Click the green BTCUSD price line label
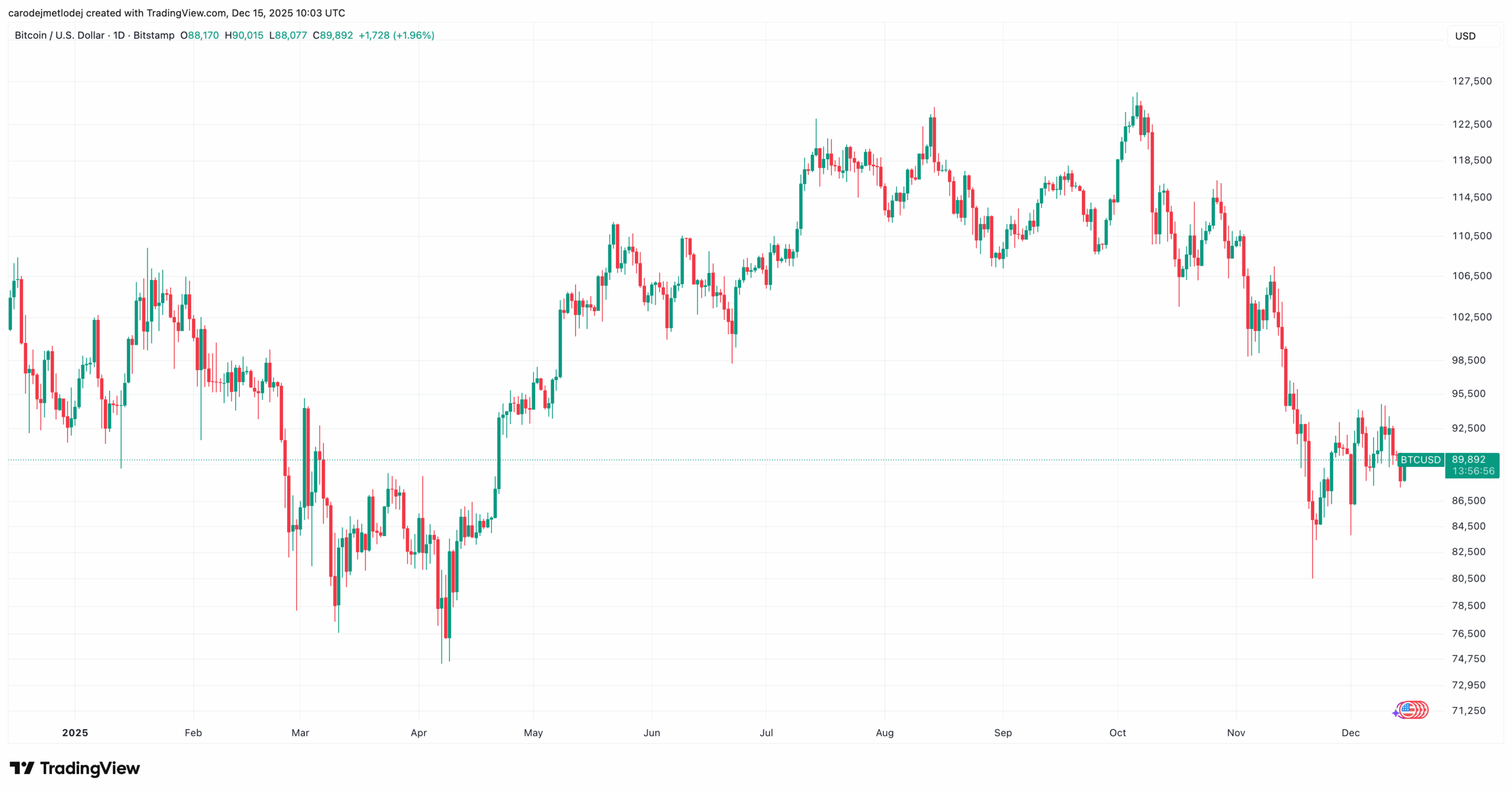This screenshot has height=793, width=1512. pos(1420,459)
